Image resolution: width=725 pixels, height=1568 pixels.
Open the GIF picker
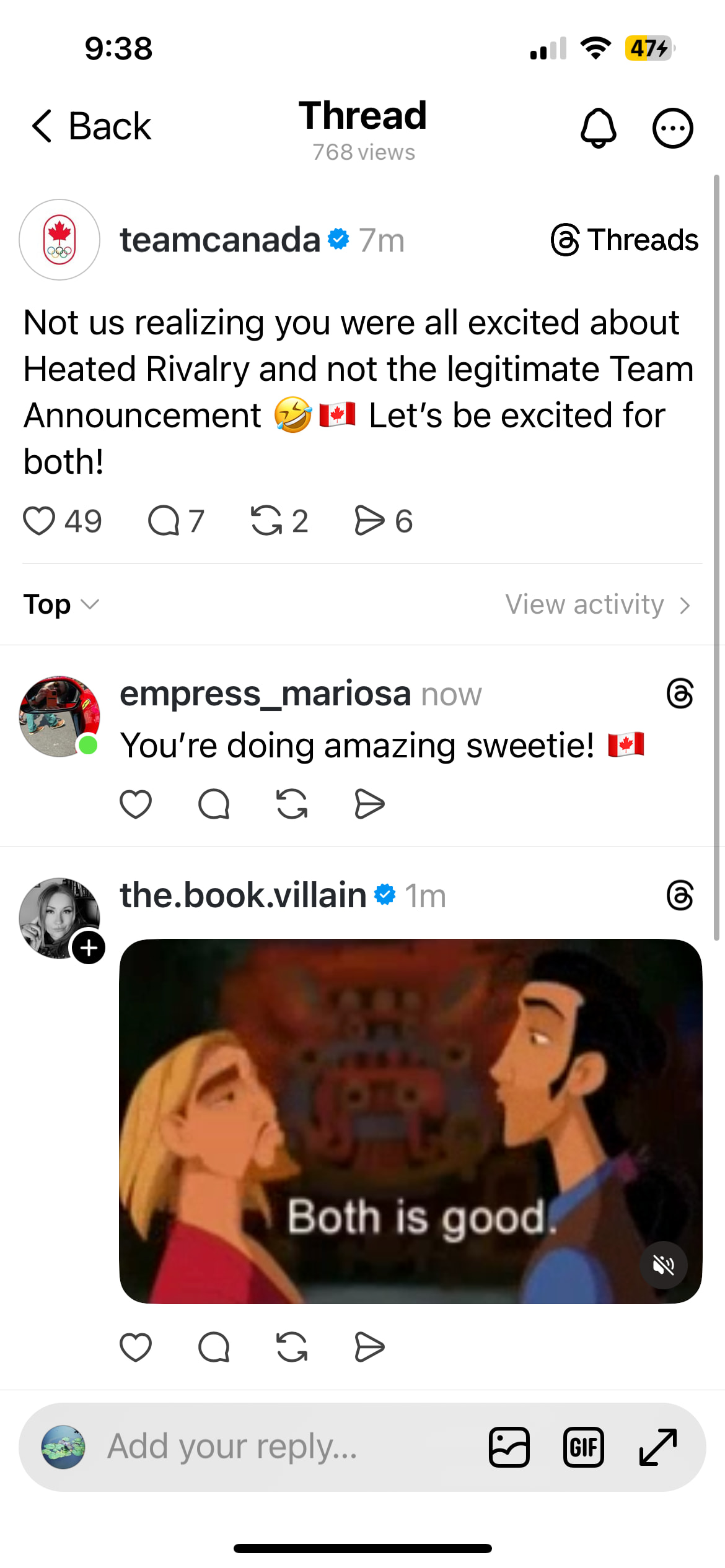pos(583,1447)
